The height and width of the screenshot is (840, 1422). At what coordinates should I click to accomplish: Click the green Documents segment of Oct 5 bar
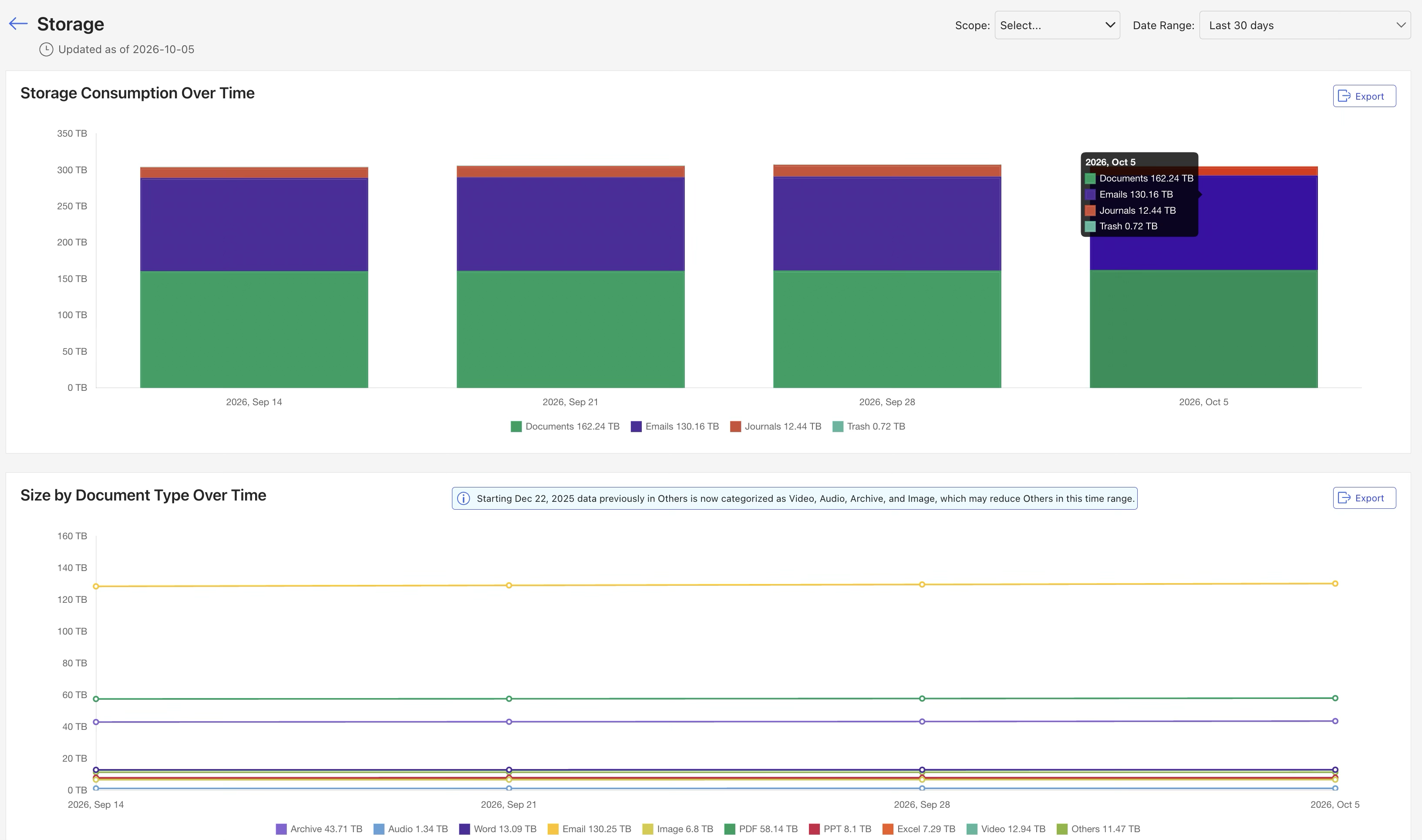pos(1203,329)
